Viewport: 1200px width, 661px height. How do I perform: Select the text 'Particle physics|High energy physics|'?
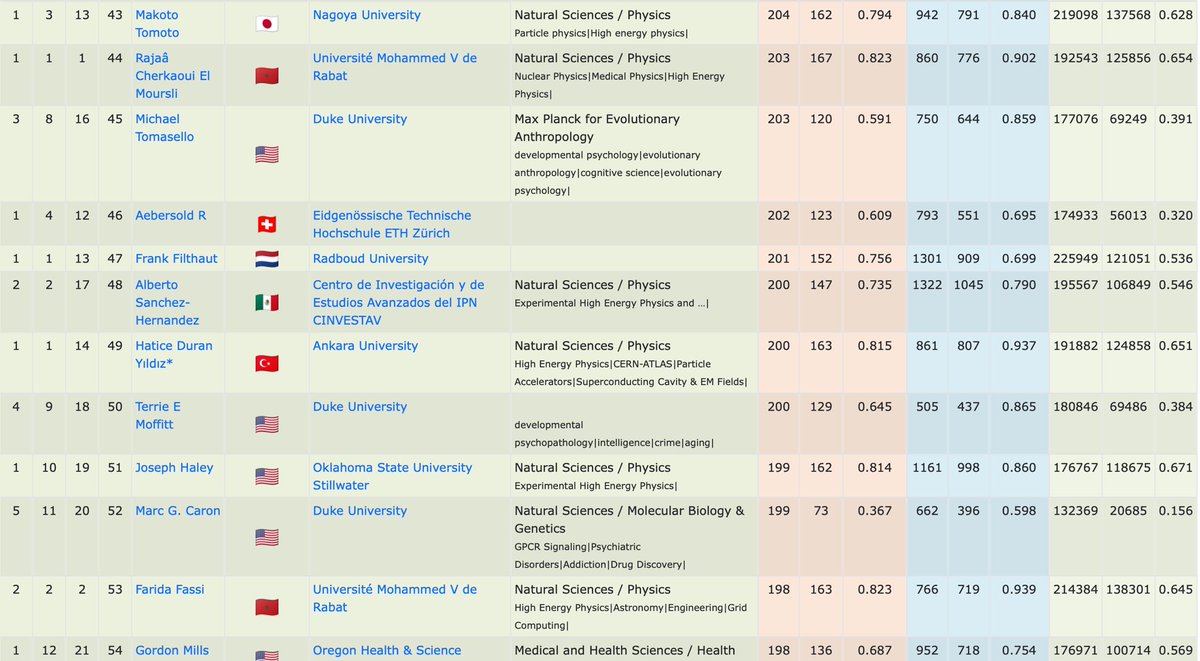tap(601, 34)
